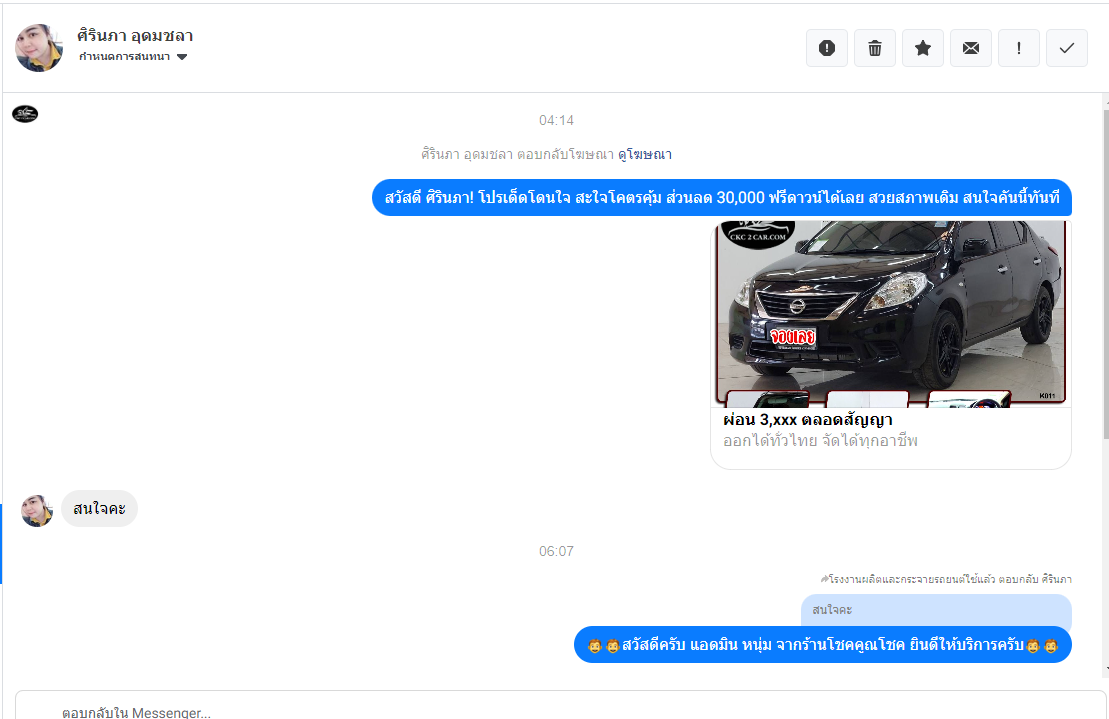This screenshot has width=1109, height=719.
Task: Click the quoted reply สนใจคะ in light-blue bubble
Action: pos(936,609)
